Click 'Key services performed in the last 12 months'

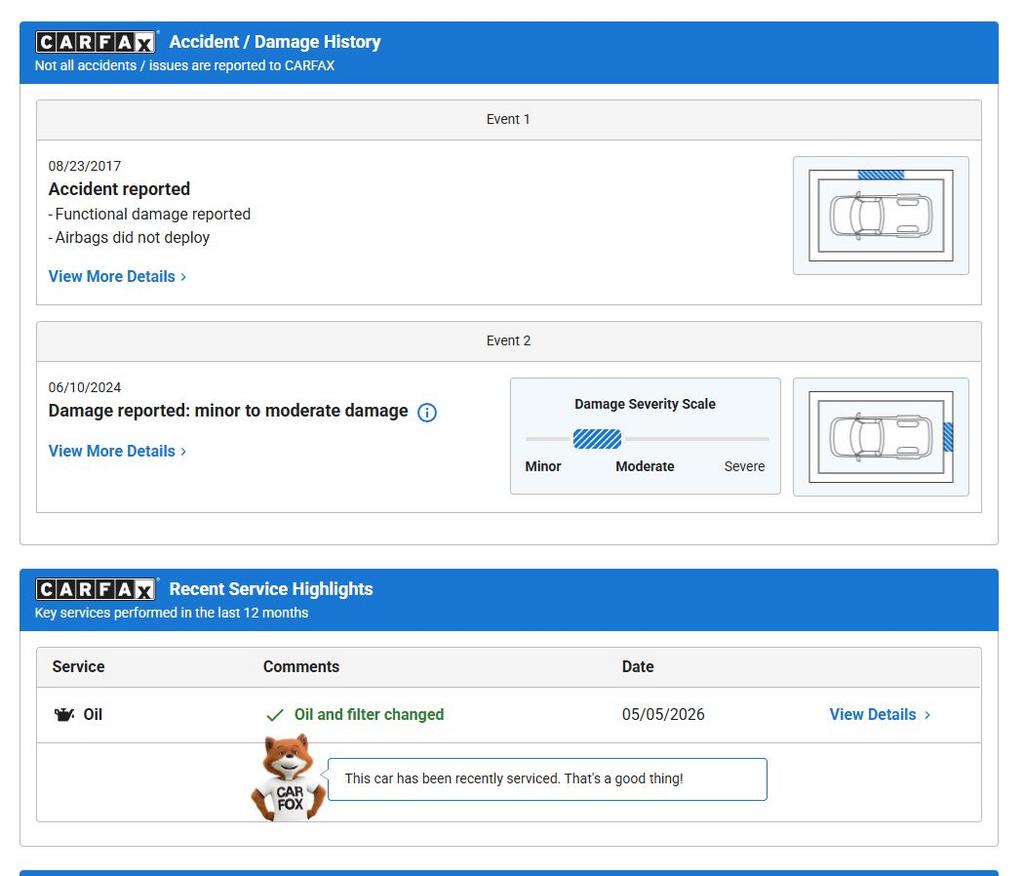tap(172, 613)
